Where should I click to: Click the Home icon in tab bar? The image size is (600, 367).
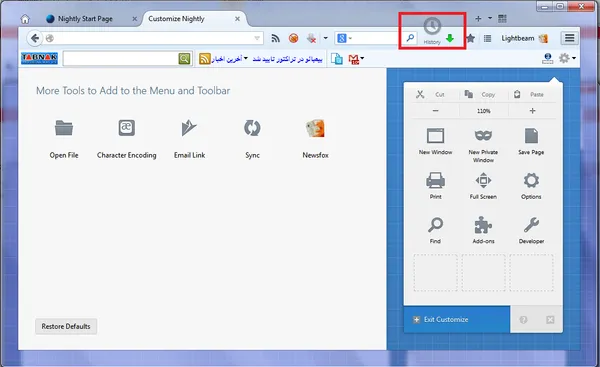[25, 19]
